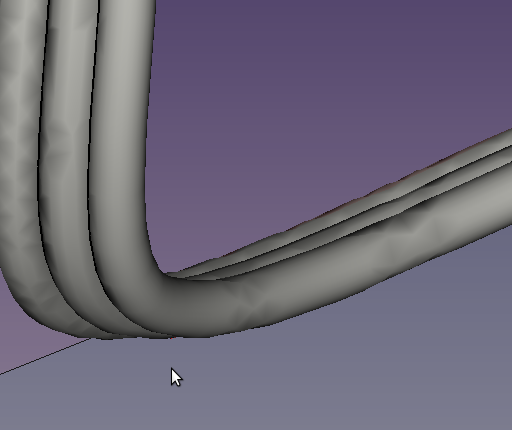Select the leftmost vertical wire strand
This screenshot has height=430, width=512.
20,133
